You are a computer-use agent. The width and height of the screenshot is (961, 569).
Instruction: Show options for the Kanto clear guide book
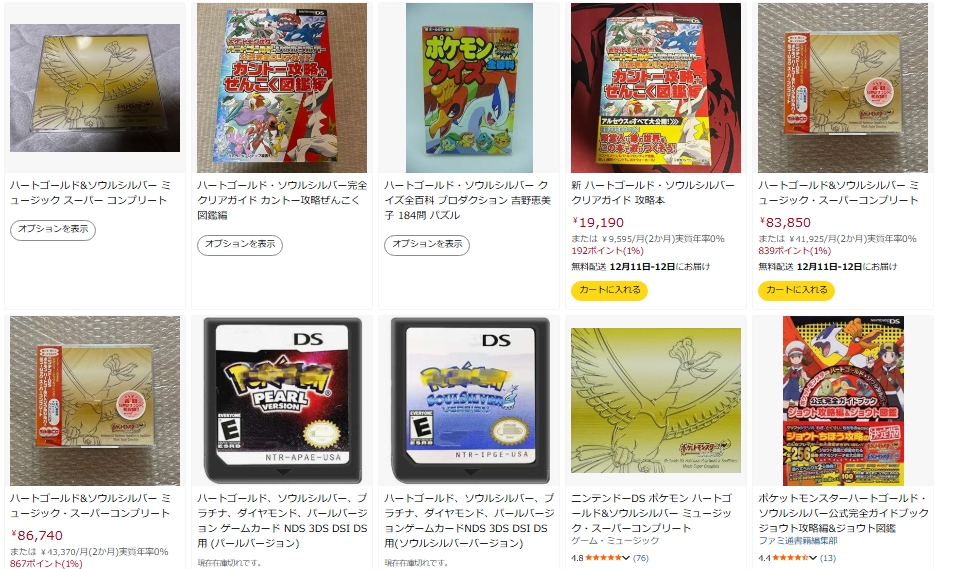240,245
